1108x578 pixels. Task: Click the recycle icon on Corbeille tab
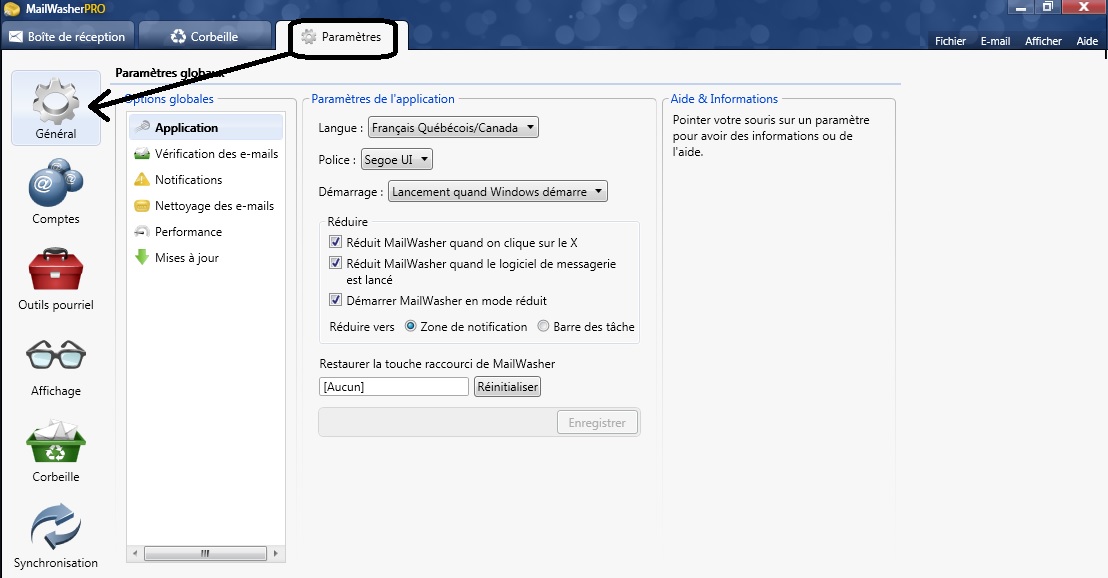coord(178,37)
